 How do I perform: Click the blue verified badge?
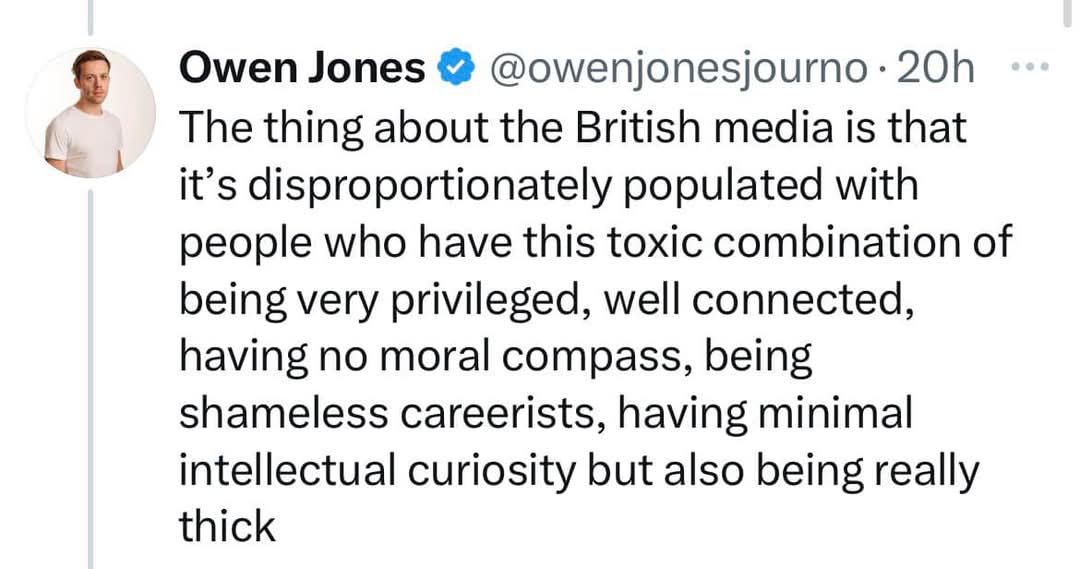point(454,69)
